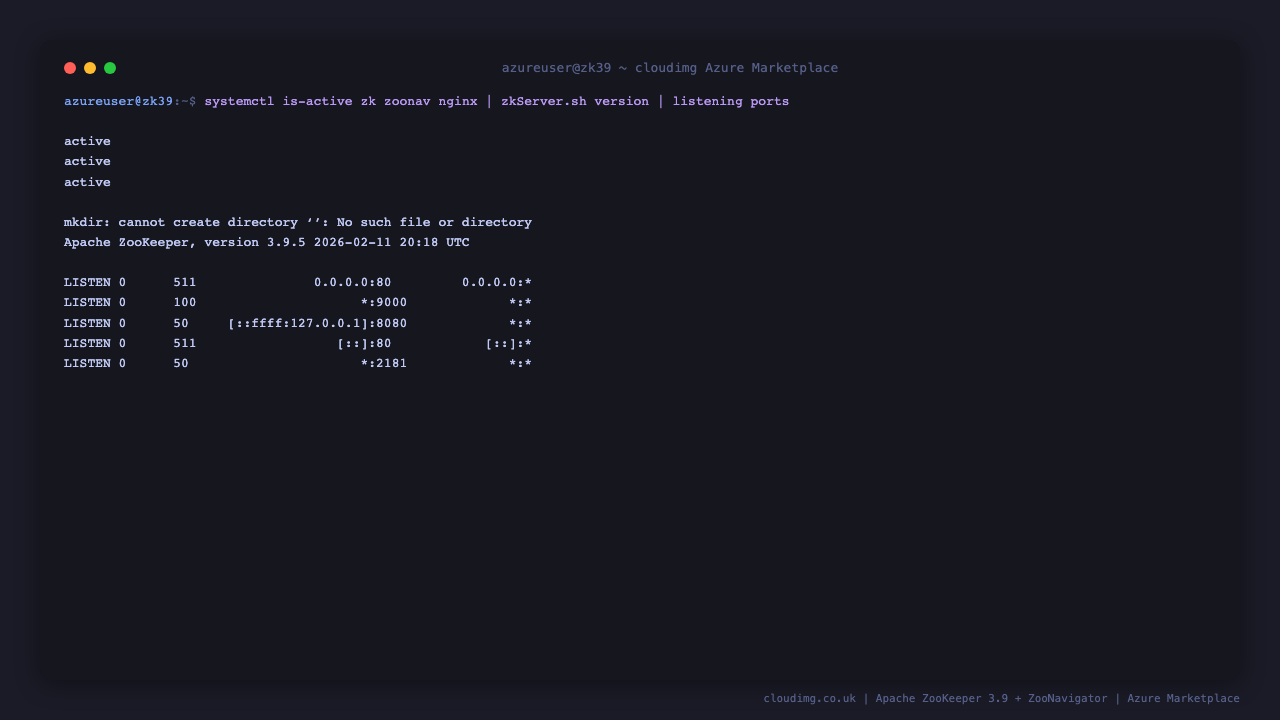Select the Apache ZooKeeper version 3.9.5 line

click(267, 242)
